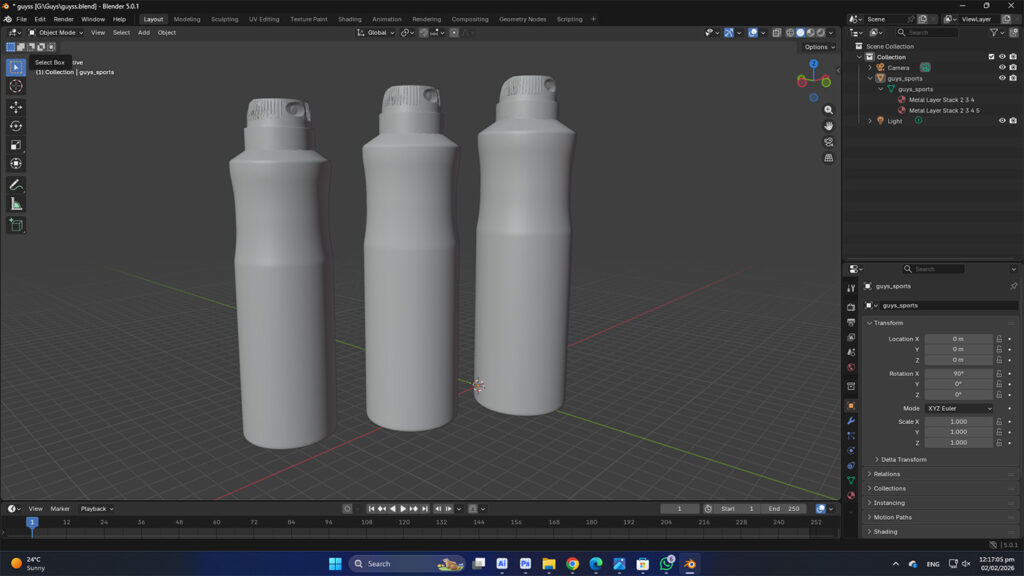Viewport: 1024px width, 576px height.
Task: Click the Options button in the viewport
Action: click(x=817, y=47)
